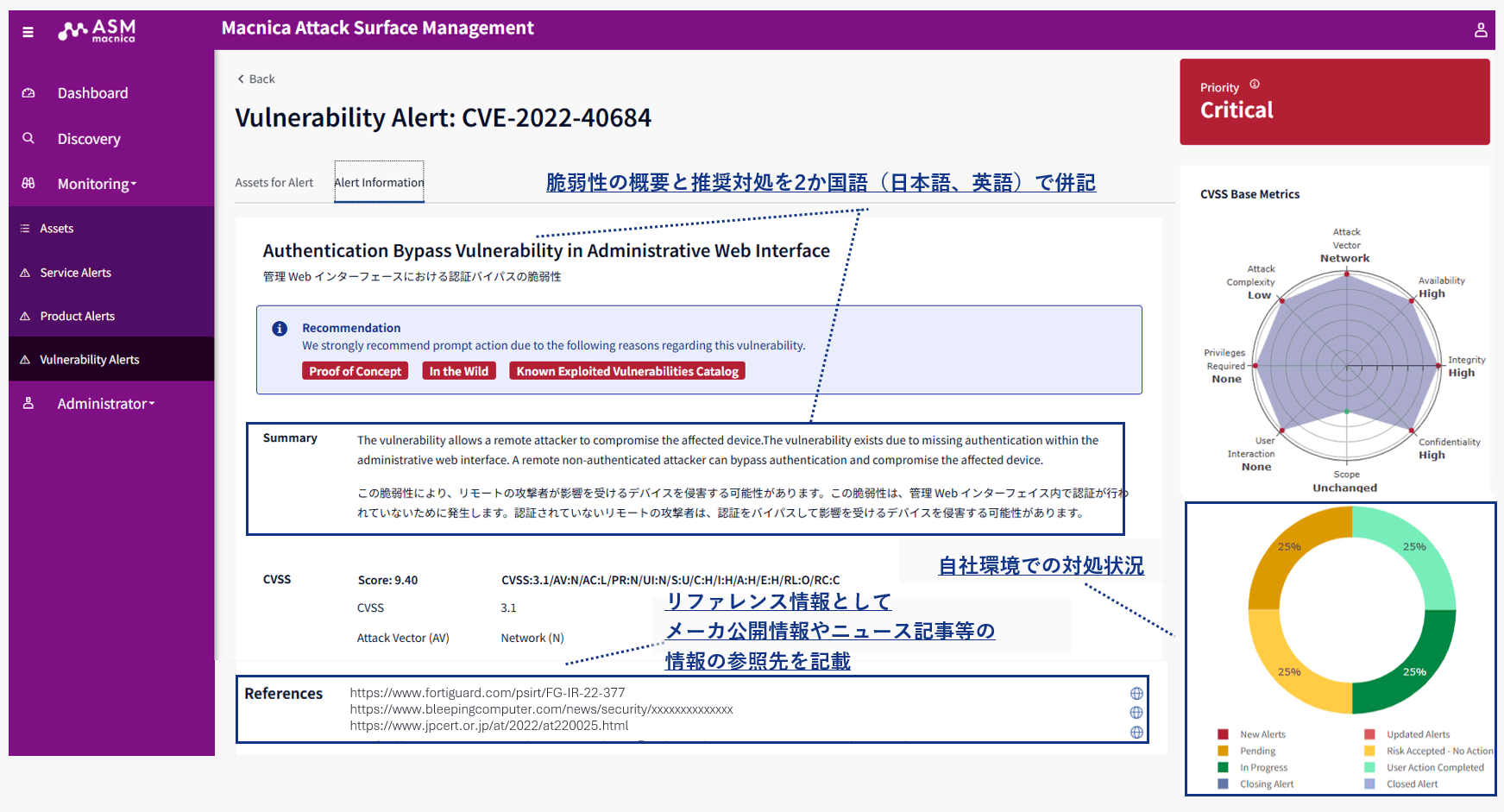Click the hamburger menu icon

pos(28,32)
